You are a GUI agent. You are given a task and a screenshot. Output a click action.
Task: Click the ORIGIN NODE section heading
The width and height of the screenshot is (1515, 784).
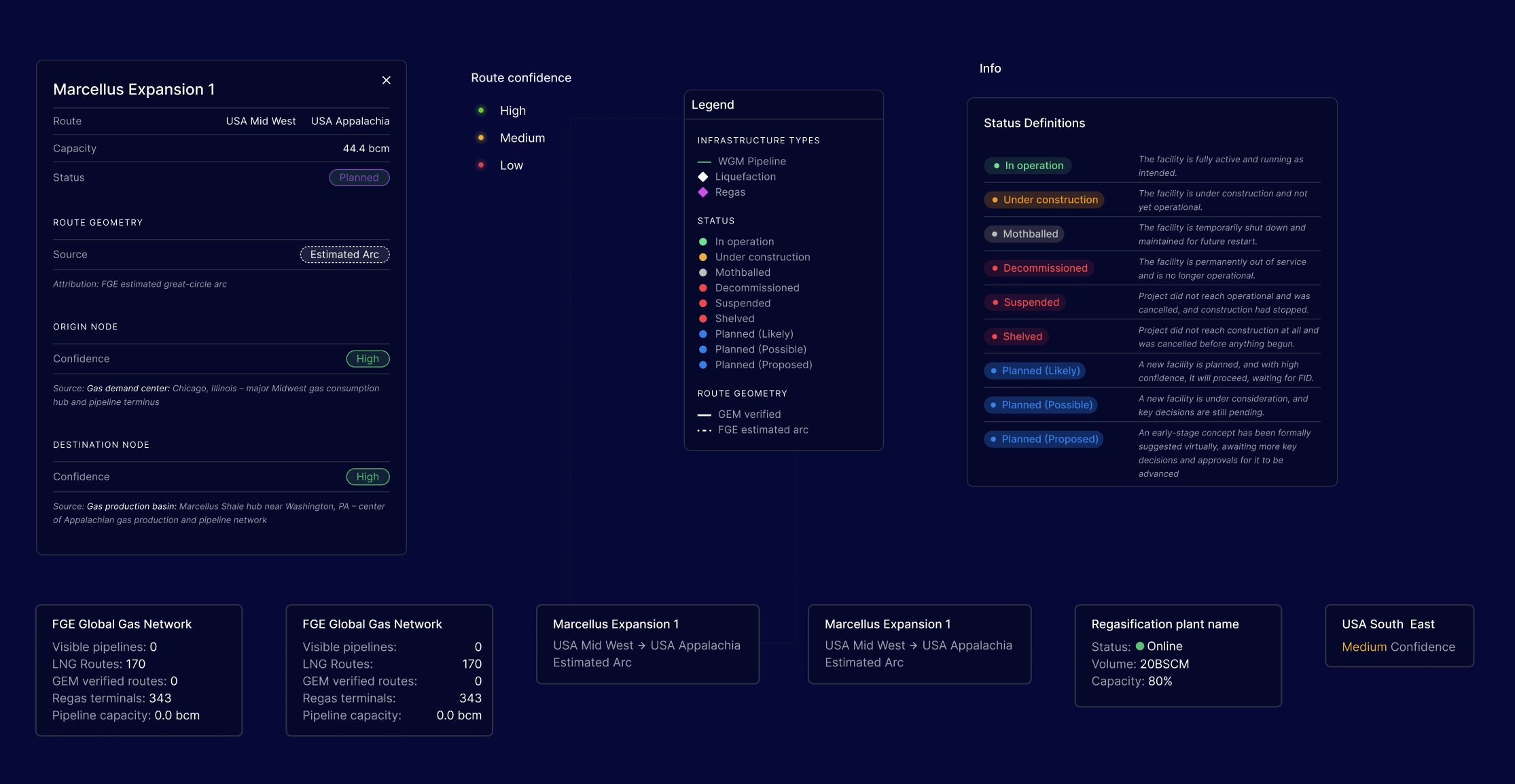pyautogui.click(x=86, y=327)
